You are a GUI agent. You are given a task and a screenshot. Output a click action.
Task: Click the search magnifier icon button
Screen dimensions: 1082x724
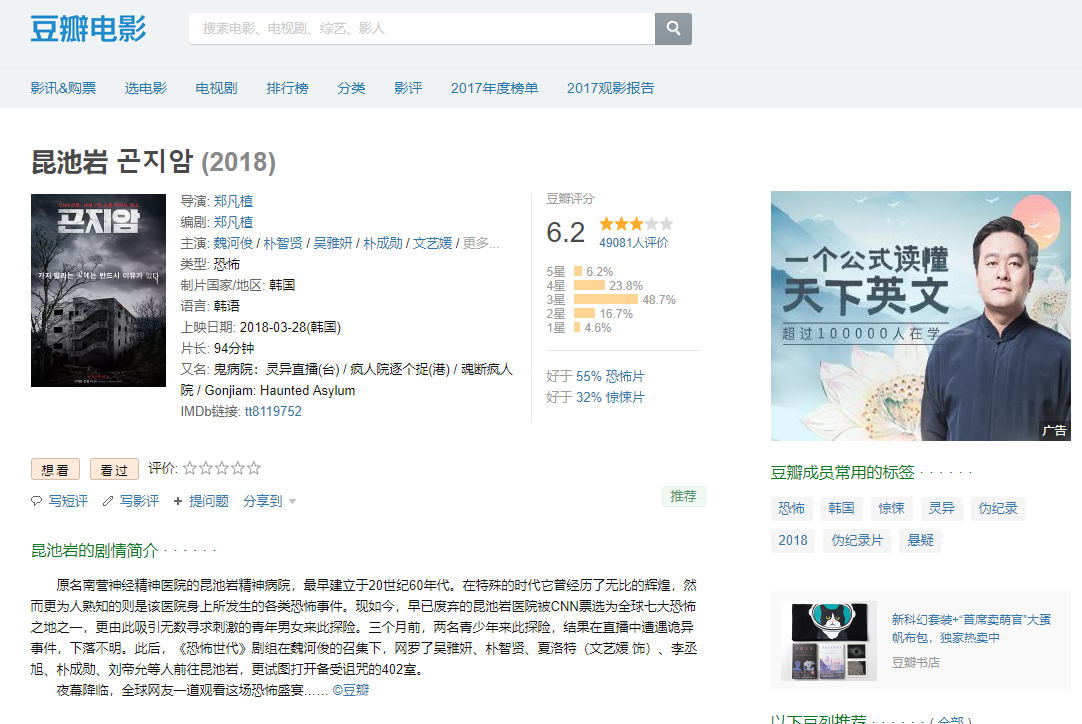(x=673, y=29)
